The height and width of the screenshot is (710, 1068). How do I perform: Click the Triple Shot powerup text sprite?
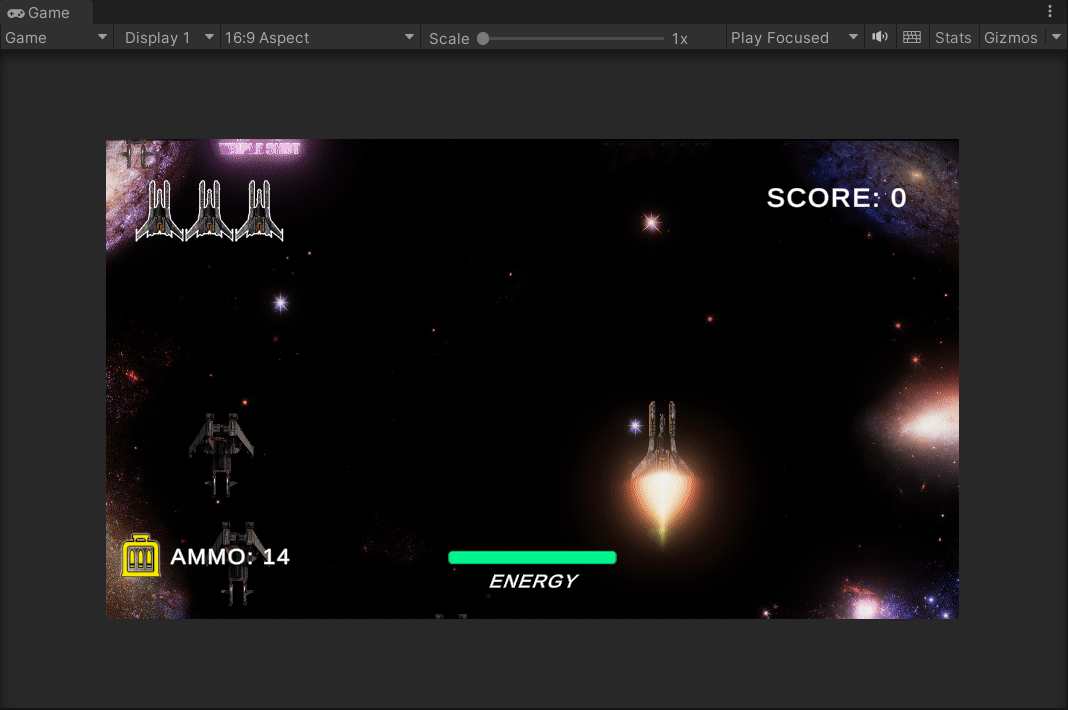(258, 150)
